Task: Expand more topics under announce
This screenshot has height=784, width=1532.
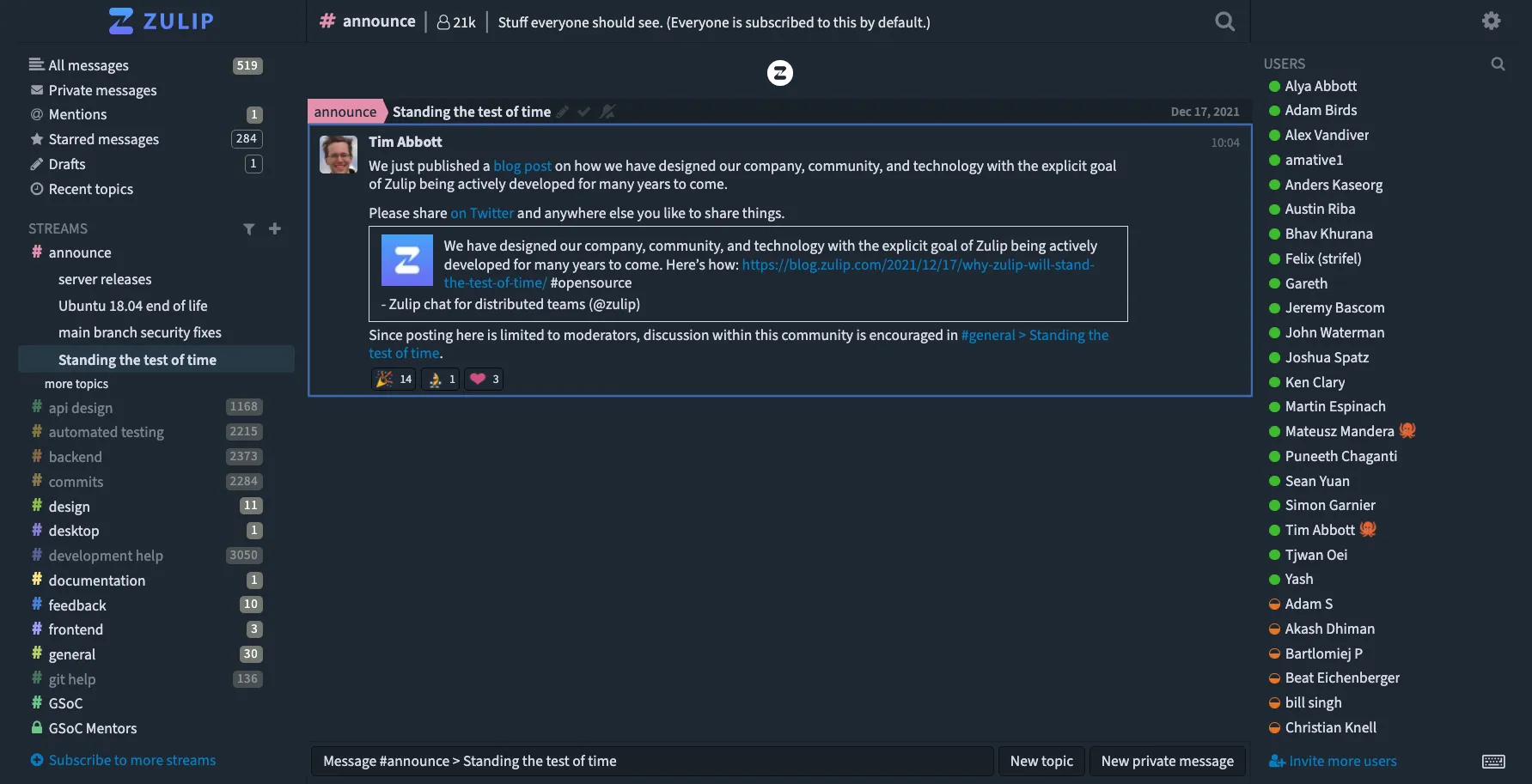Action: tap(76, 384)
